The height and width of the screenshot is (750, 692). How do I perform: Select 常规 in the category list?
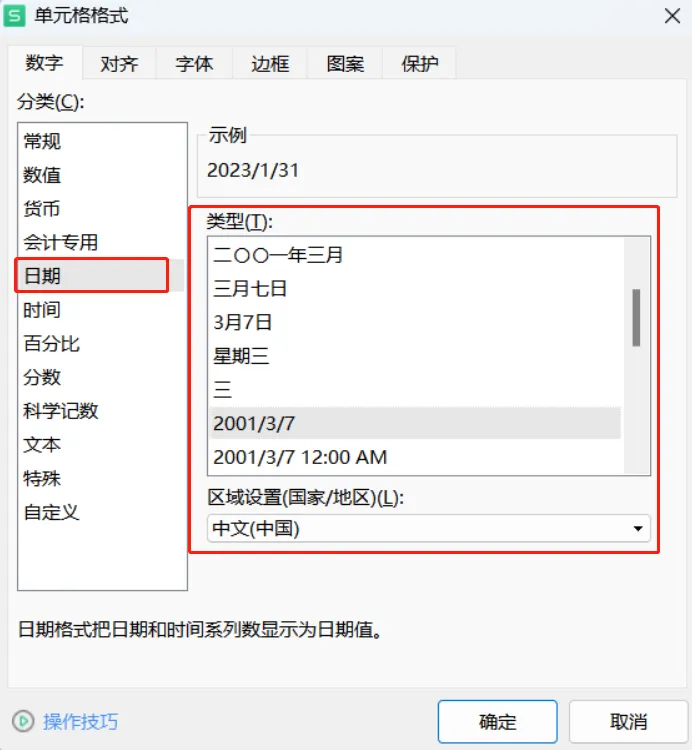tap(101, 141)
